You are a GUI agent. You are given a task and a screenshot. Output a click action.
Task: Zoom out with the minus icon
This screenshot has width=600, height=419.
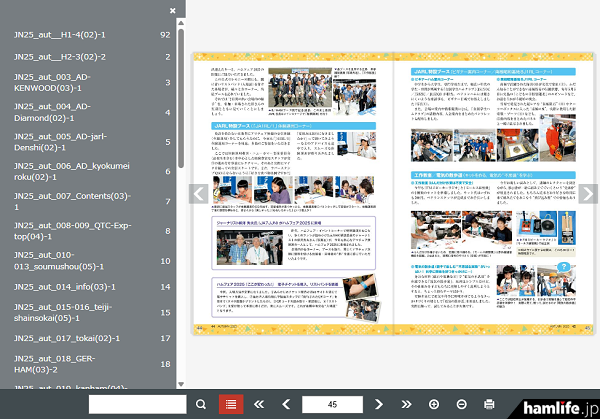(x=461, y=404)
